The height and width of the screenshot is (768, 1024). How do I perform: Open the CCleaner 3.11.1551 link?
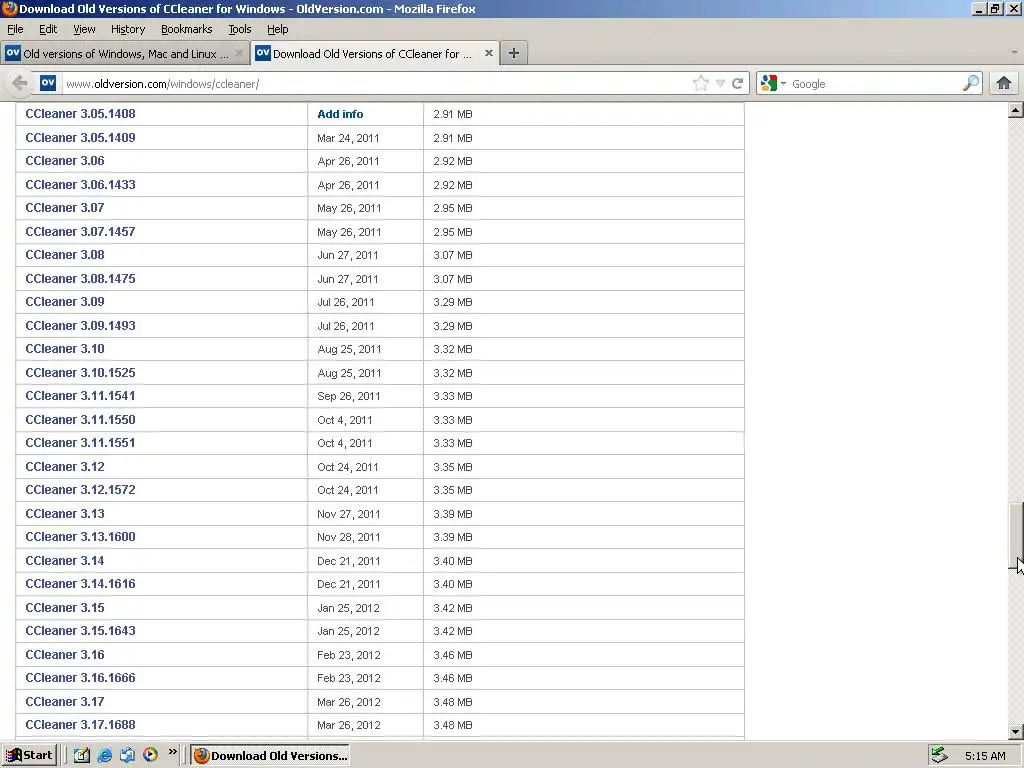(x=80, y=443)
